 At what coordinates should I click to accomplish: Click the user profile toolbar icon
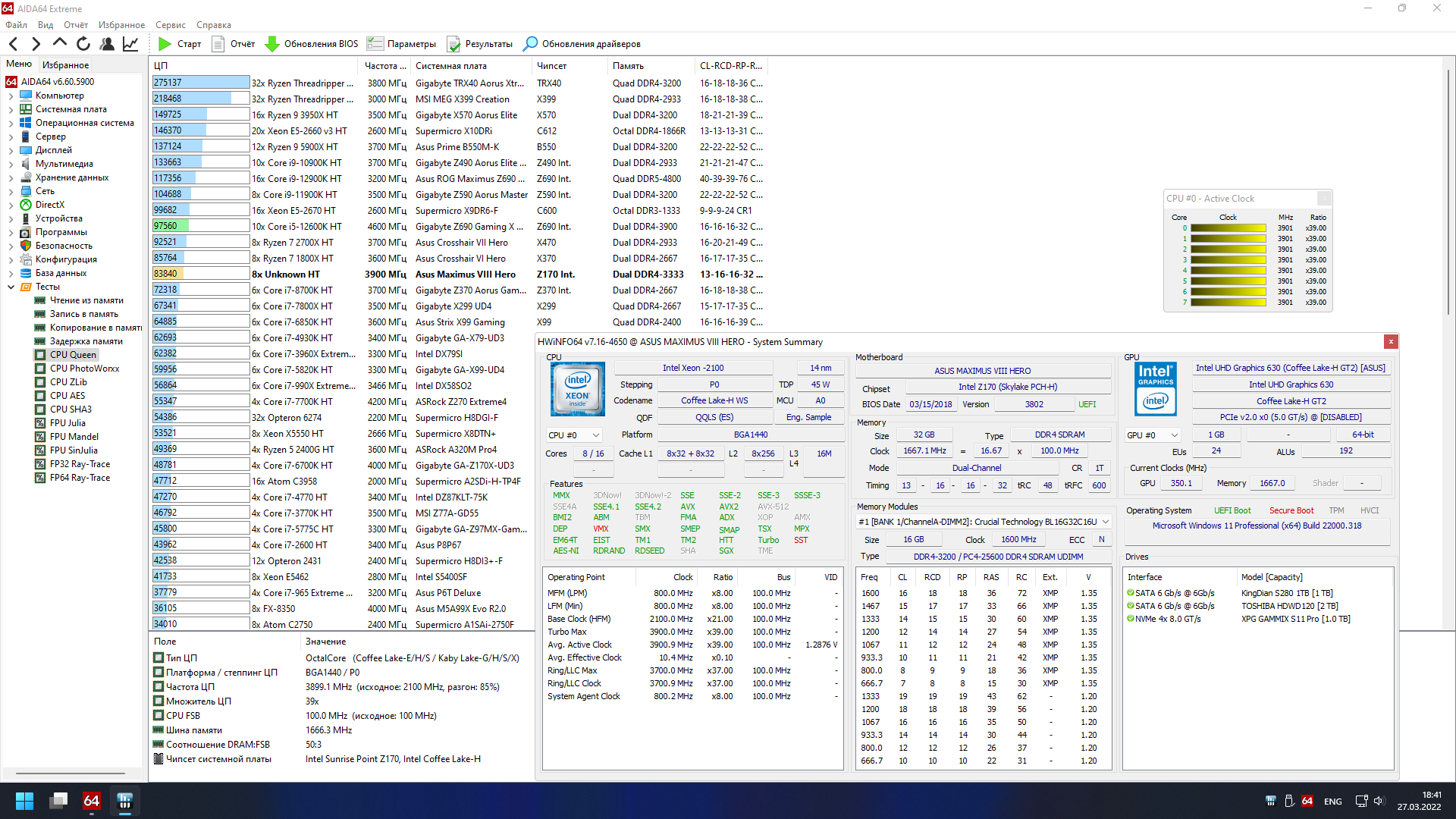coord(107,44)
